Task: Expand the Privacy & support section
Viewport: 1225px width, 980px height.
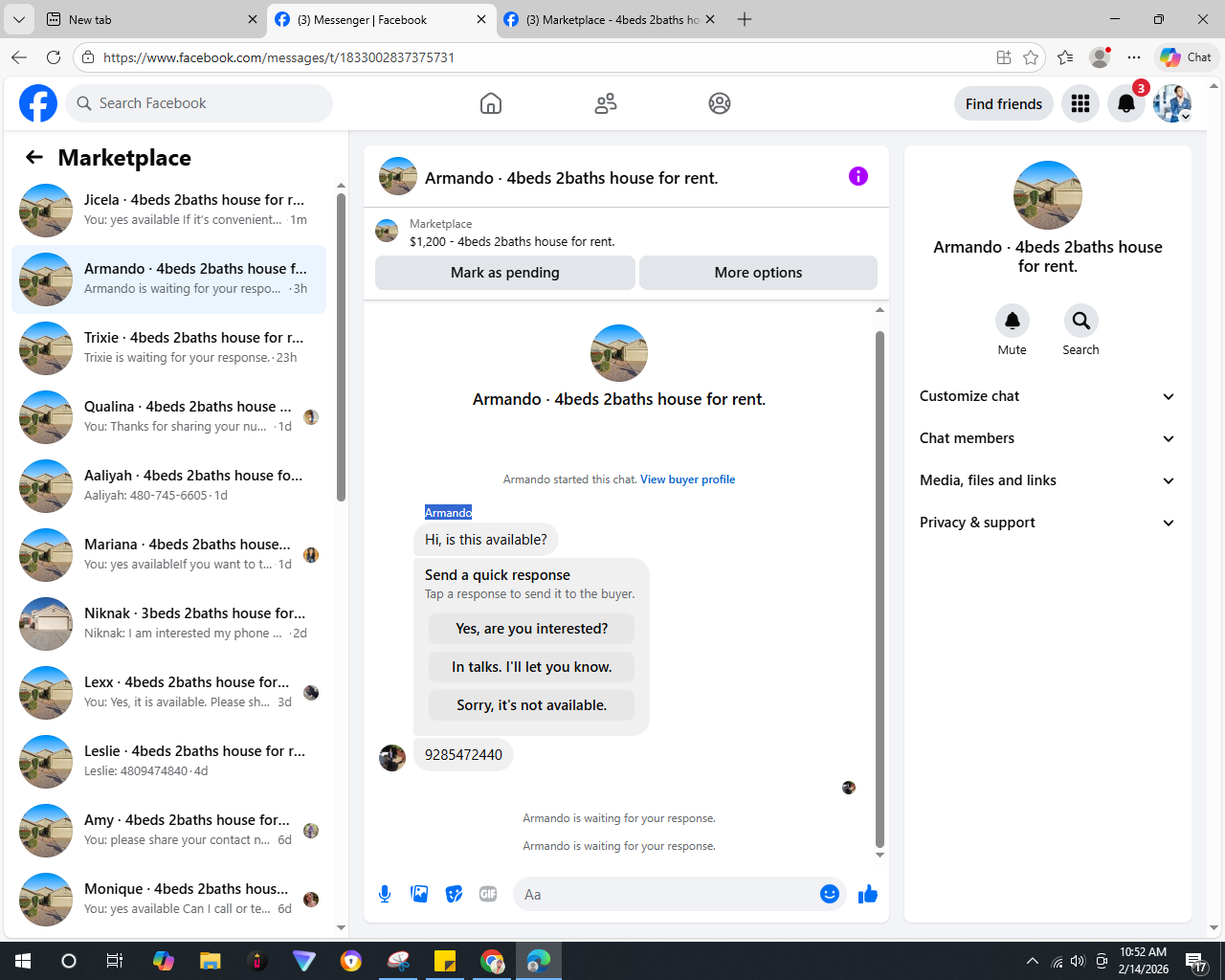Action: coord(1047,523)
